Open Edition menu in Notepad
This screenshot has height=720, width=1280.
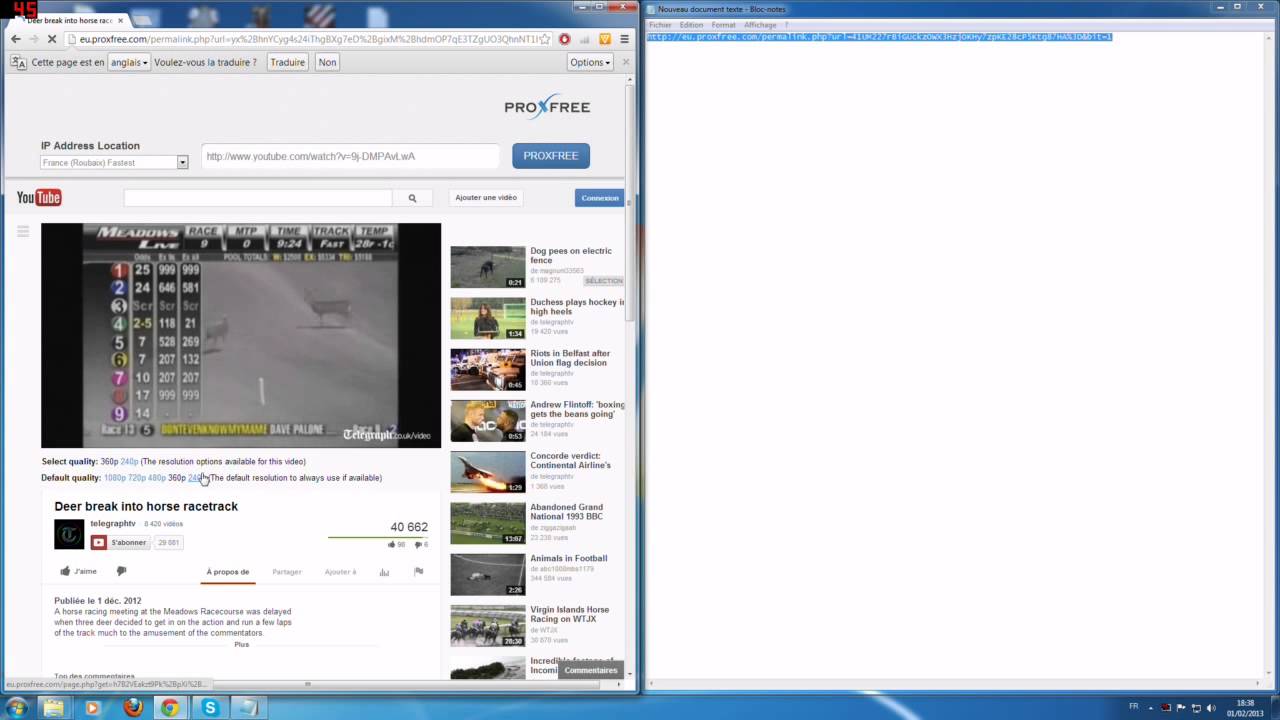click(x=691, y=24)
